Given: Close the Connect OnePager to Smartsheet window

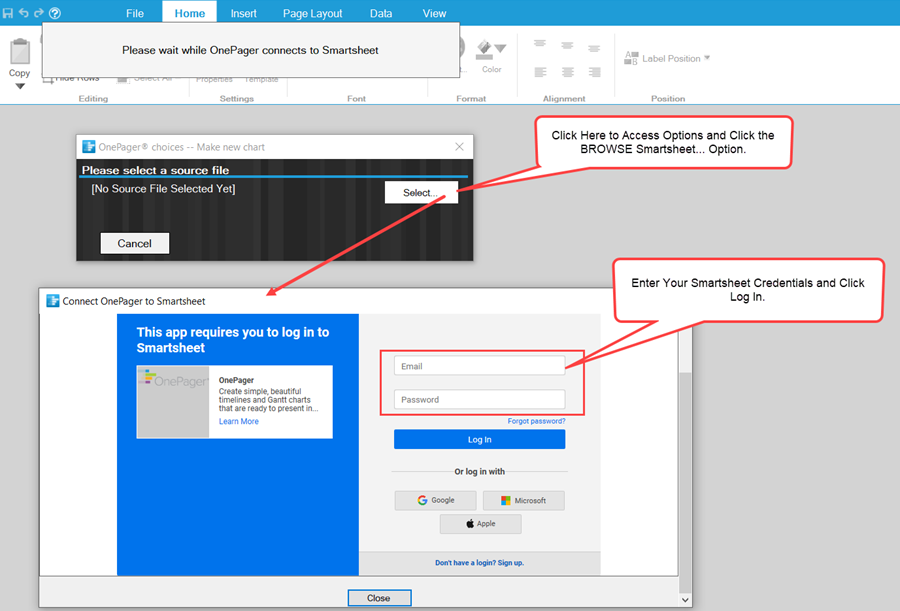Looking at the screenshot, I should click(379, 598).
